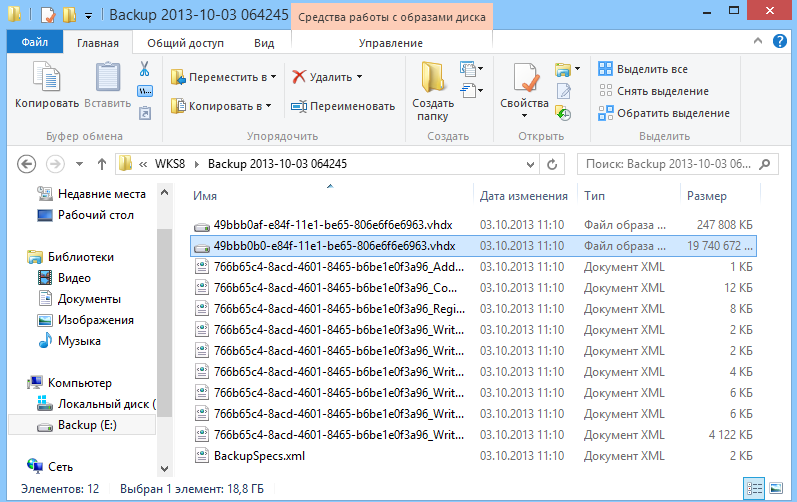Click the Refresh button beside address bar
The width and height of the screenshot is (797, 502).
pos(552,164)
